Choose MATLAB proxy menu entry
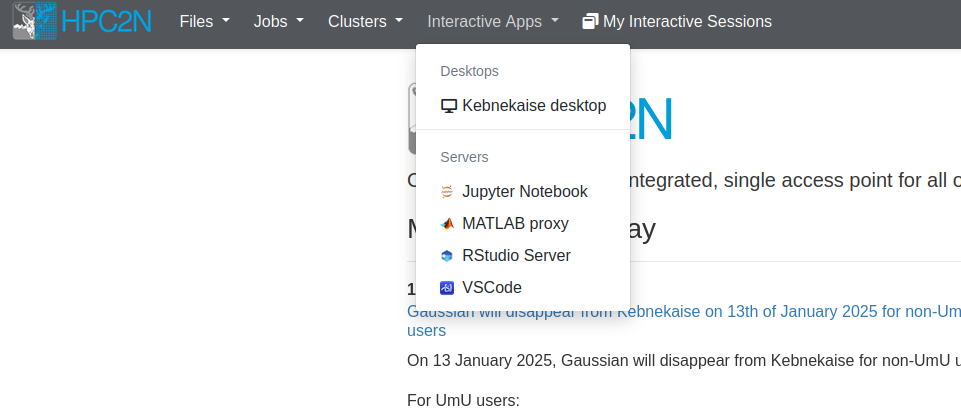Screen dimensions: 961x412 tap(523, 224)
